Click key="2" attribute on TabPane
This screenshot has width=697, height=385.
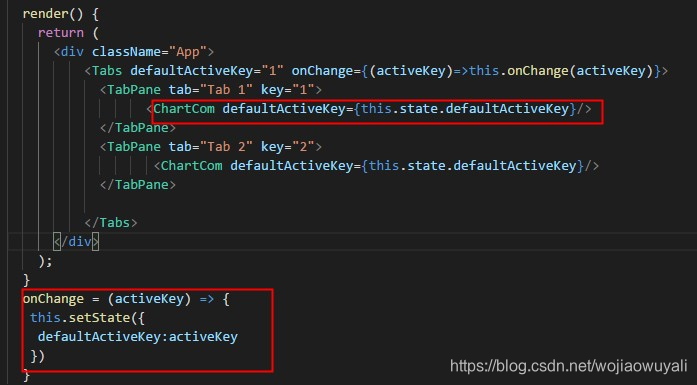click(287, 147)
